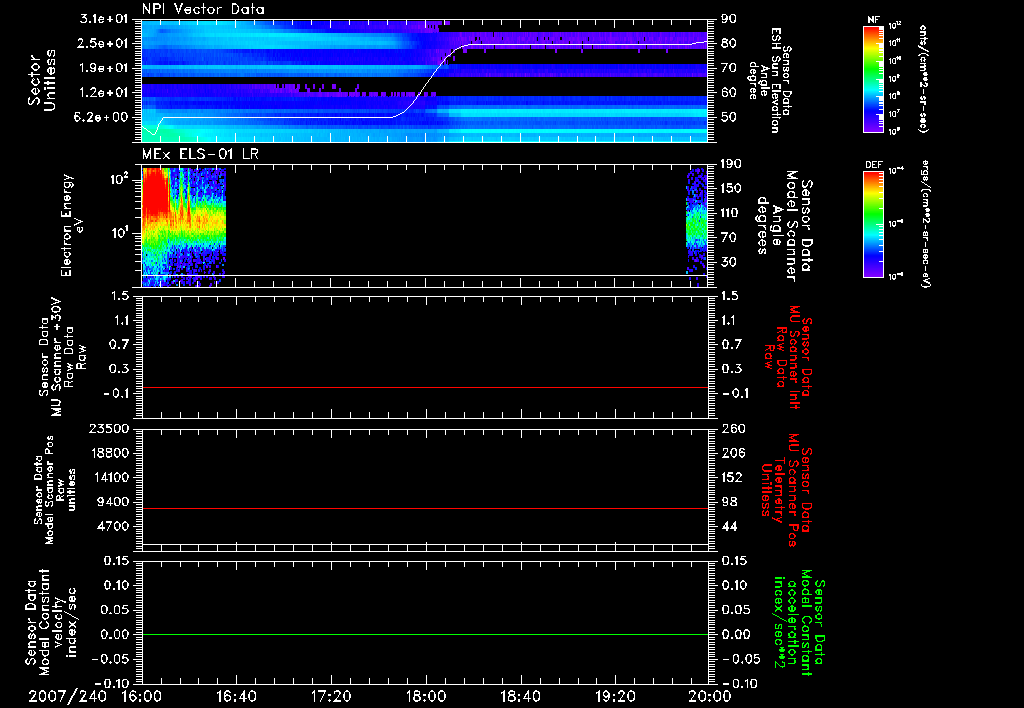The width and height of the screenshot is (1024, 708).
Task: Click the '6.2e+00' sector axis tick
Action: coord(103,117)
